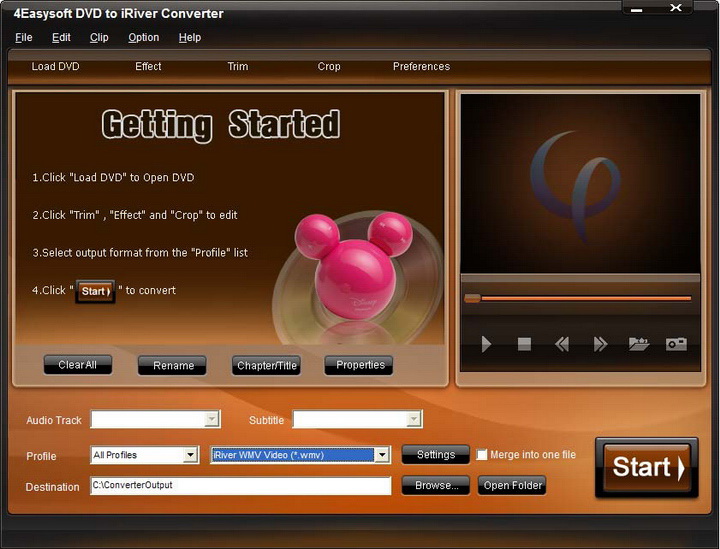
Task: Click the Settings button
Action: pyautogui.click(x=436, y=454)
